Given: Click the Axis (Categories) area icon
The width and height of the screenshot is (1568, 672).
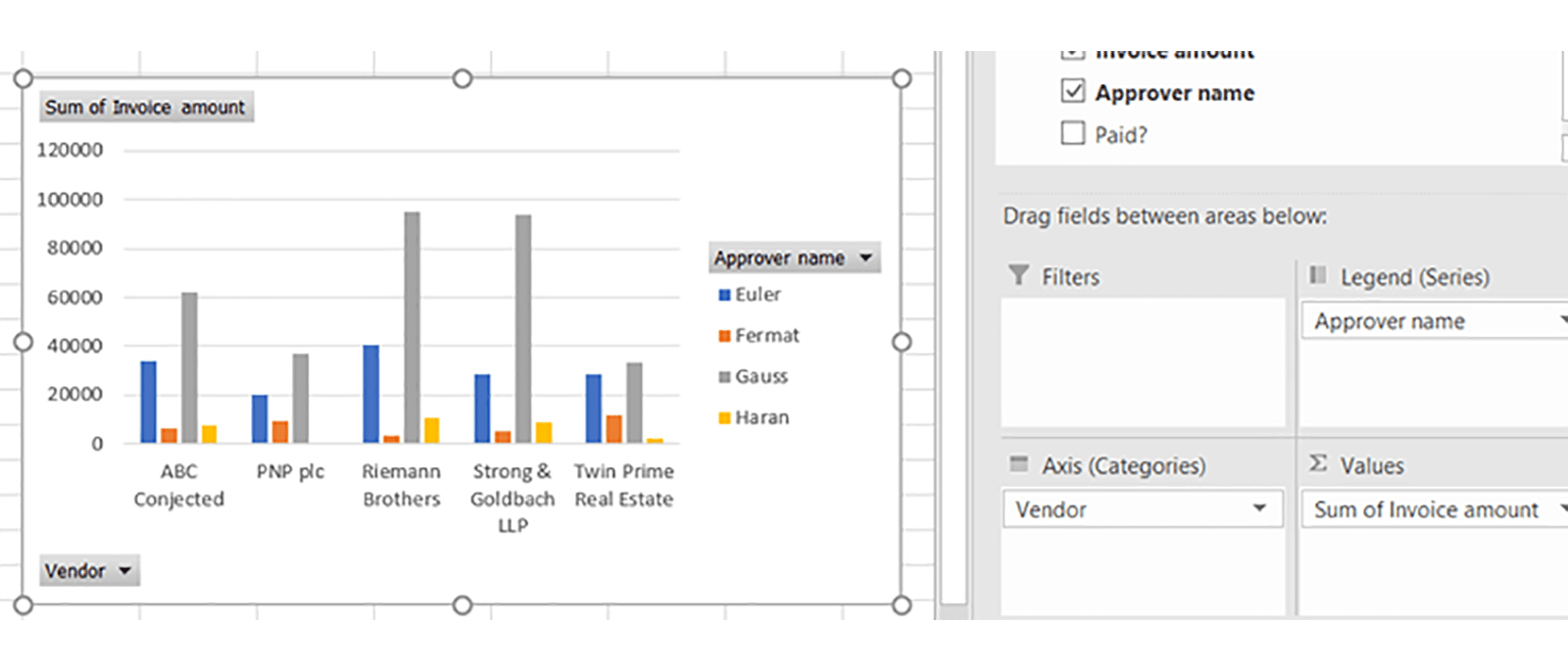Looking at the screenshot, I should tap(1019, 463).
